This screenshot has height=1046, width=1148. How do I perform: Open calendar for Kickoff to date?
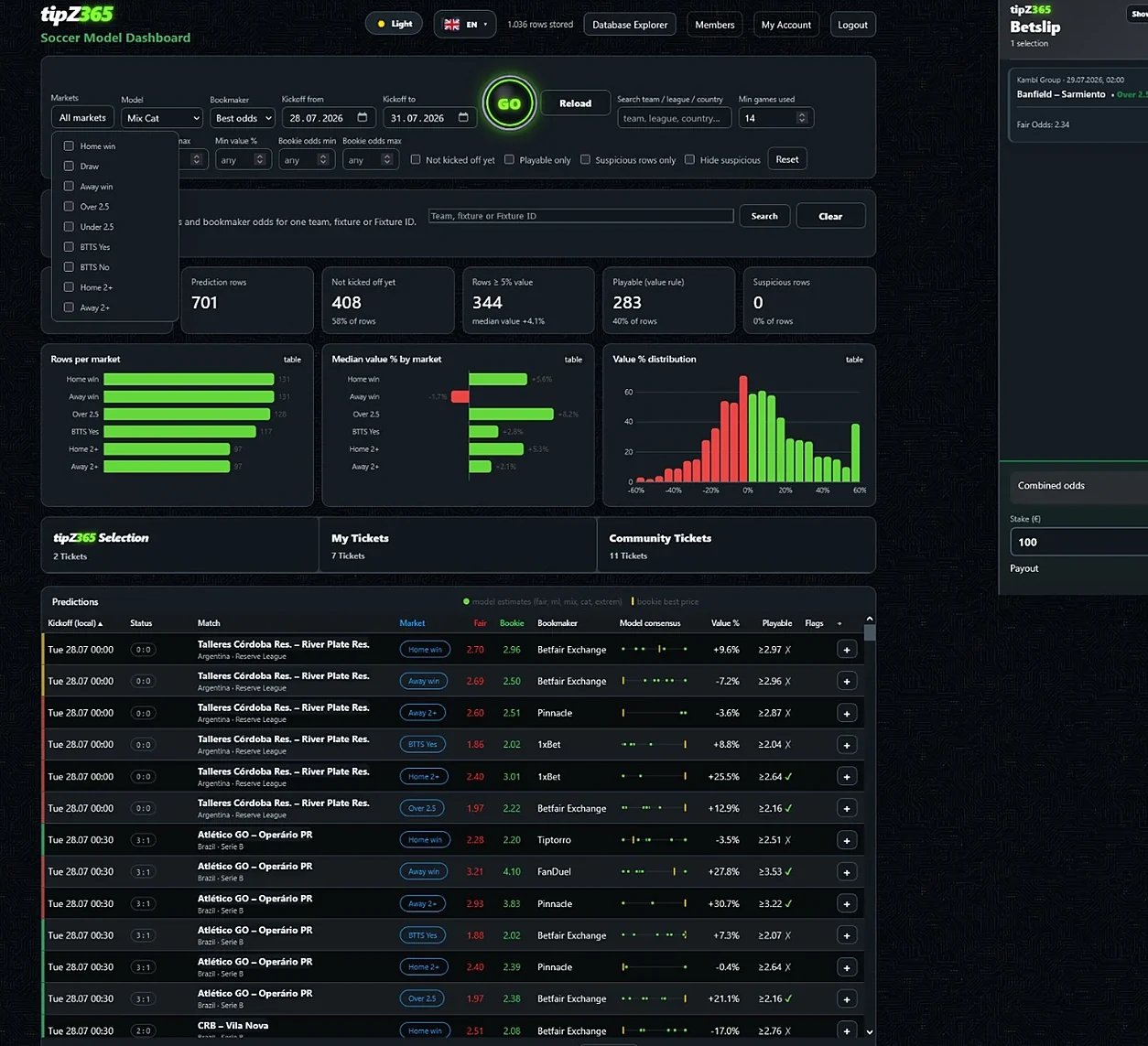tap(463, 117)
